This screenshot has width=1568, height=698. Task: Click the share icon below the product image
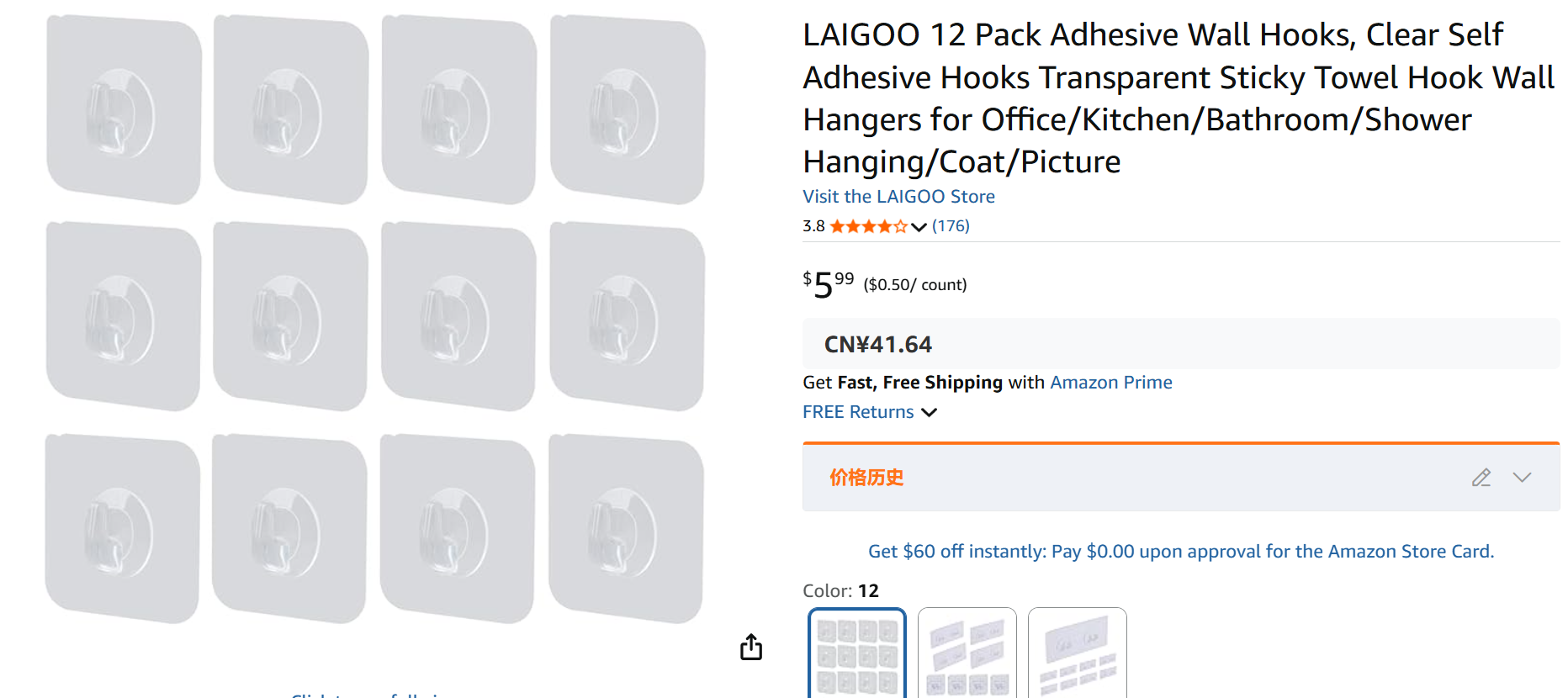(x=751, y=647)
